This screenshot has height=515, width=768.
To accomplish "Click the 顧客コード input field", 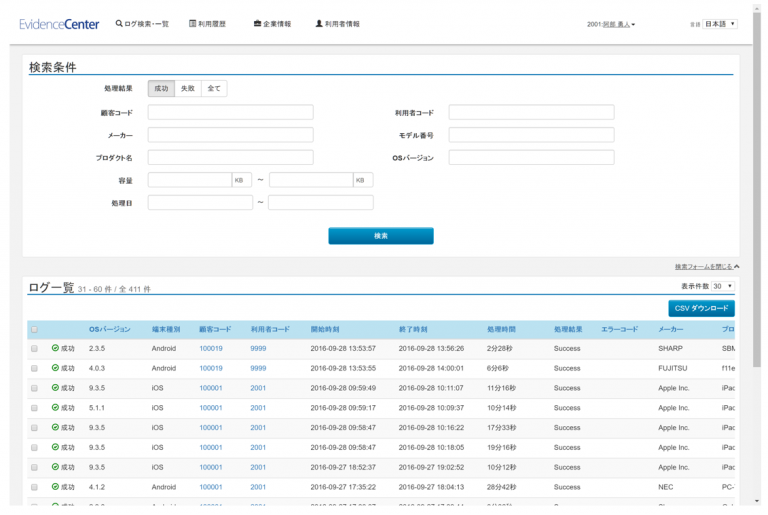I will 230,113.
